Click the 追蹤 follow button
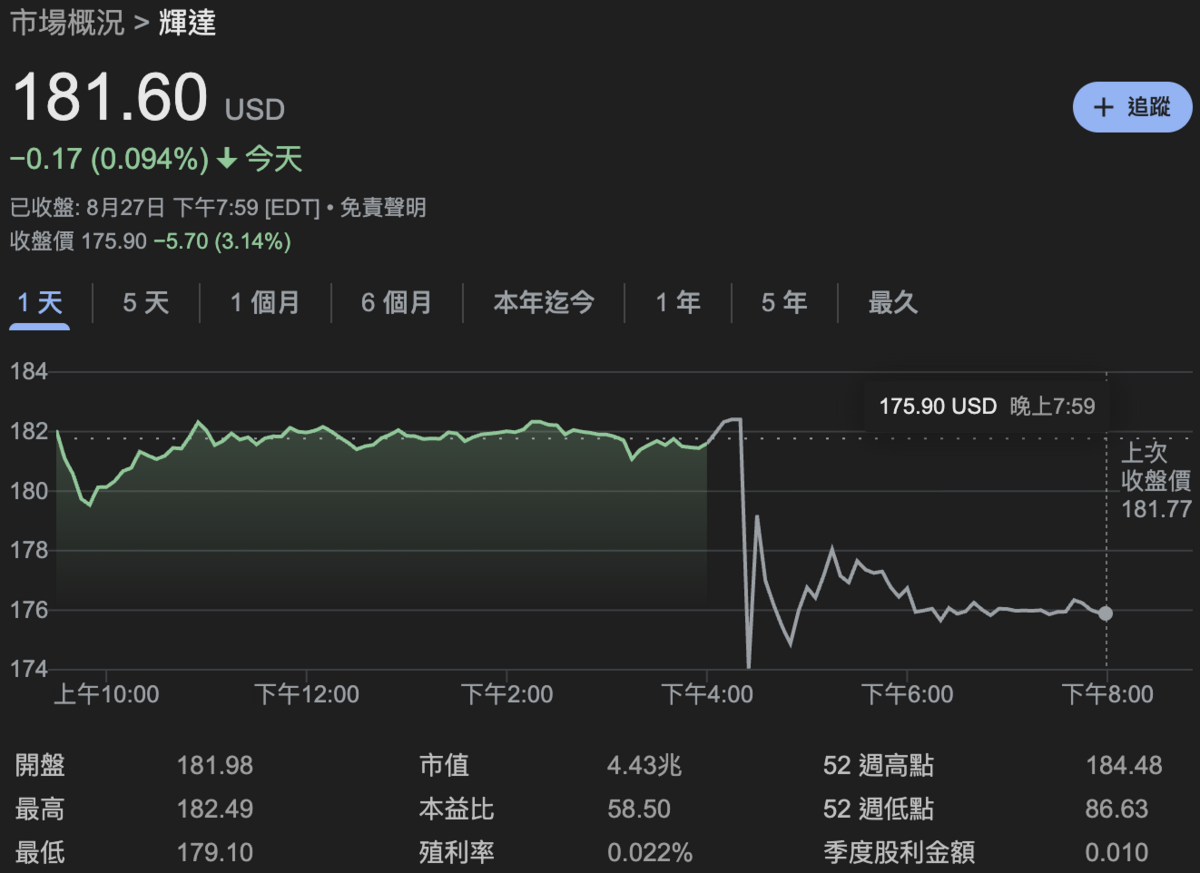The width and height of the screenshot is (1200, 873). point(1132,108)
